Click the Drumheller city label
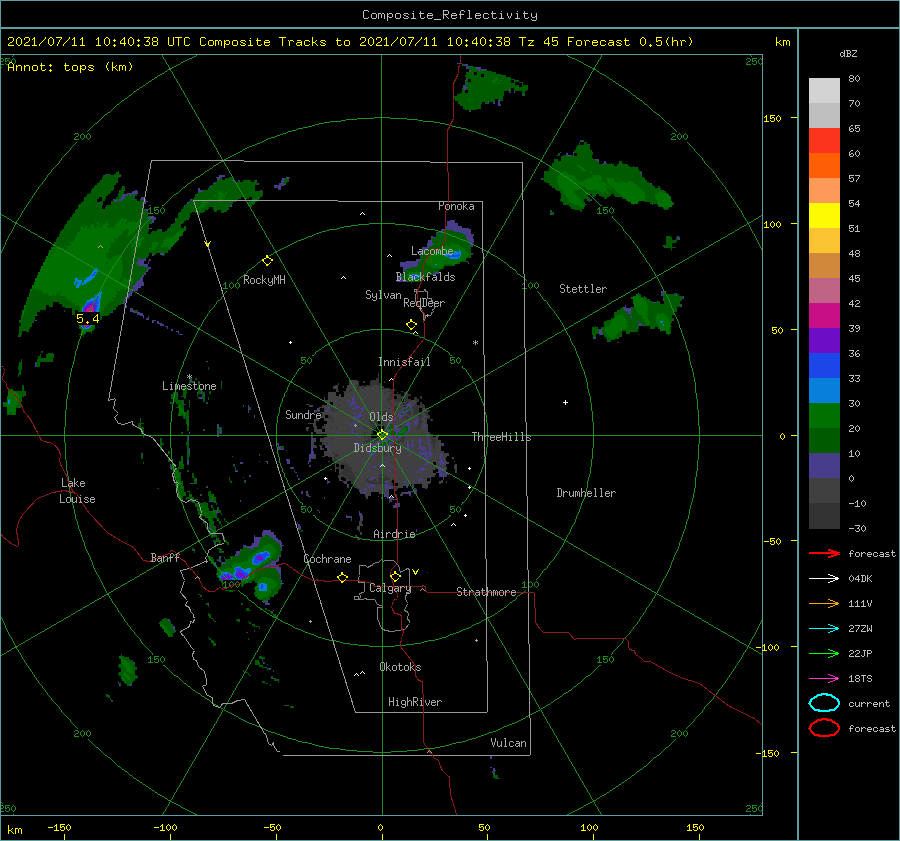The width and height of the screenshot is (900, 841). point(586,493)
